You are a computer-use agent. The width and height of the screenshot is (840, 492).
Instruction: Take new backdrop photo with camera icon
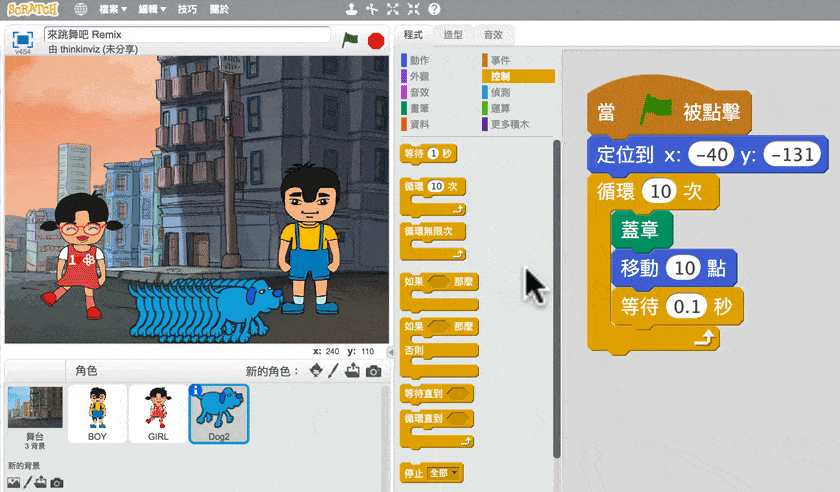click(x=57, y=483)
